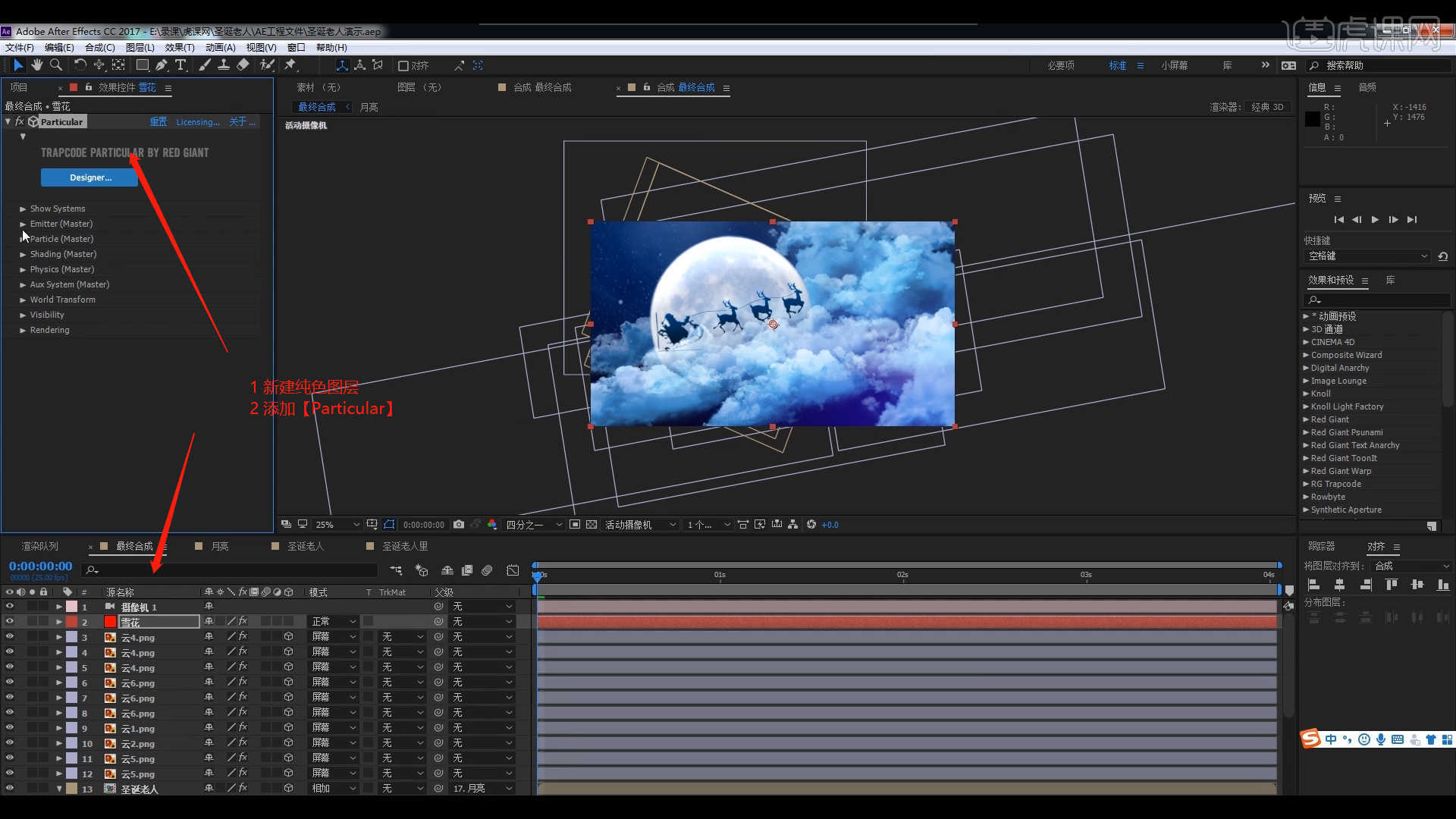This screenshot has width=1456, height=819.
Task: Expand the Particle Master settings
Action: pyautogui.click(x=22, y=238)
